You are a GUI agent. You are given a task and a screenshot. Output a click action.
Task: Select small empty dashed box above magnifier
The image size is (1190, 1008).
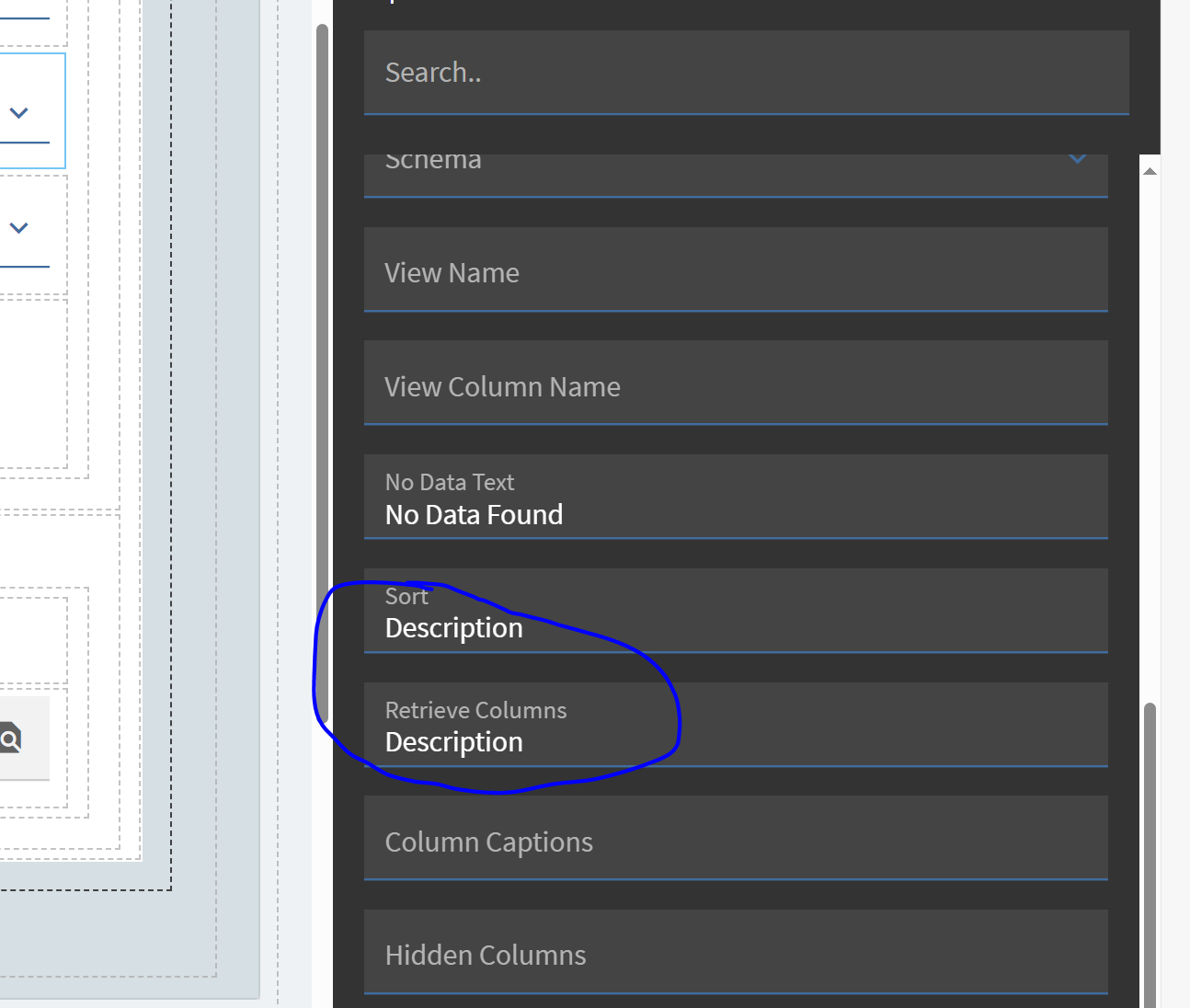[x=32, y=639]
